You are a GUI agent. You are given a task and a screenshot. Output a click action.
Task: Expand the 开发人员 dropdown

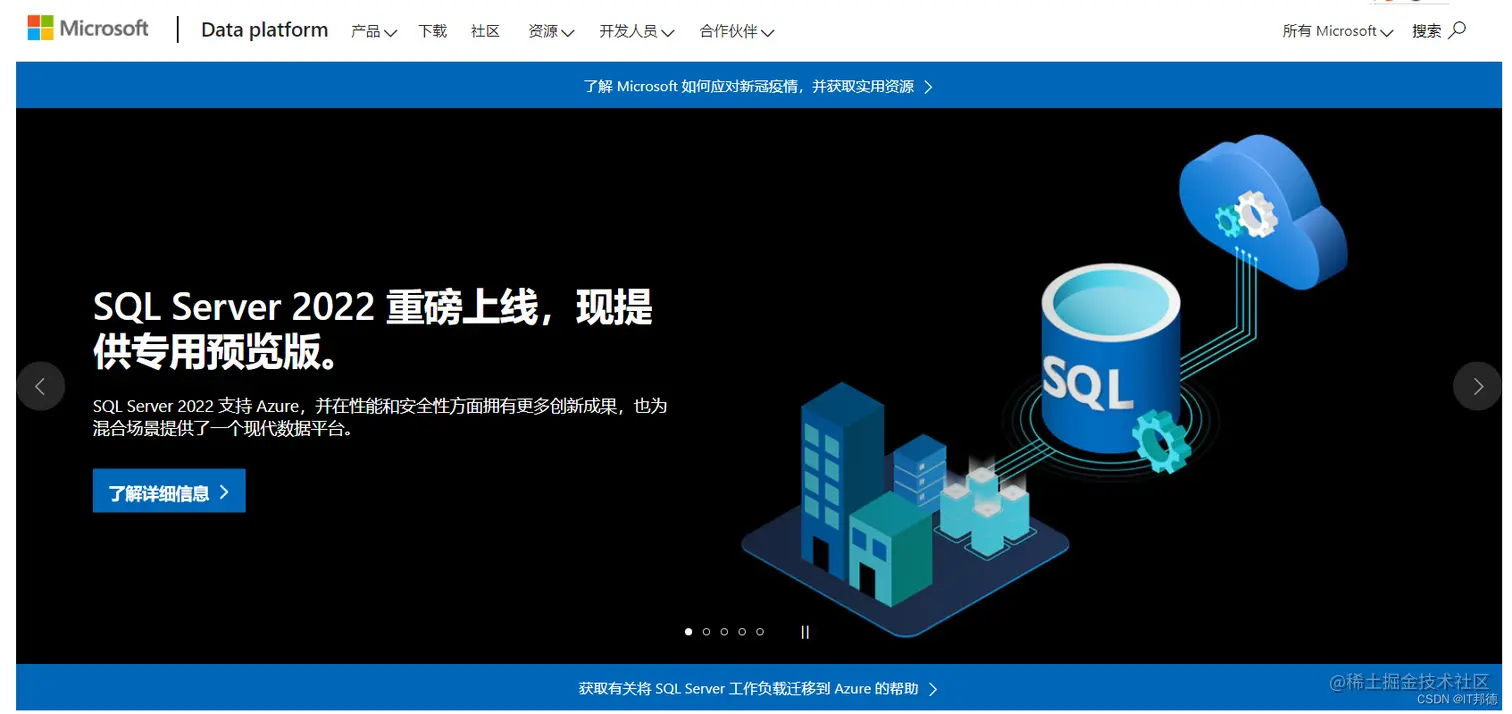pos(636,31)
